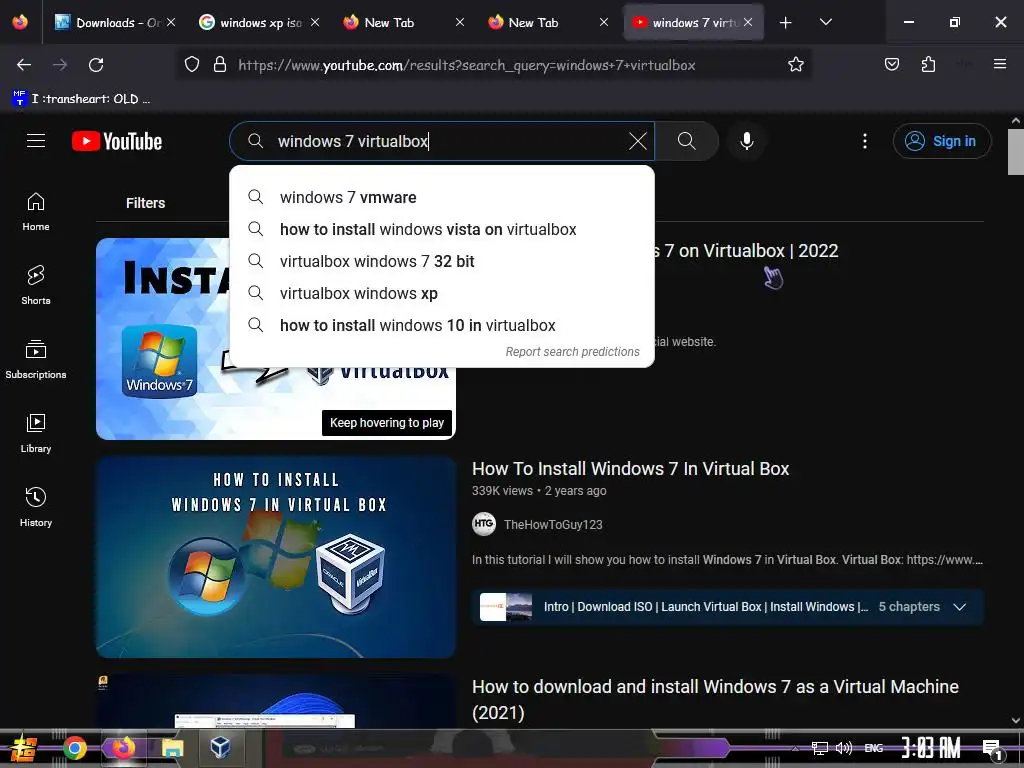This screenshot has width=1024, height=768.
Task: Open first video thumbnail showing Windows 7 logo
Action: [x=276, y=338]
